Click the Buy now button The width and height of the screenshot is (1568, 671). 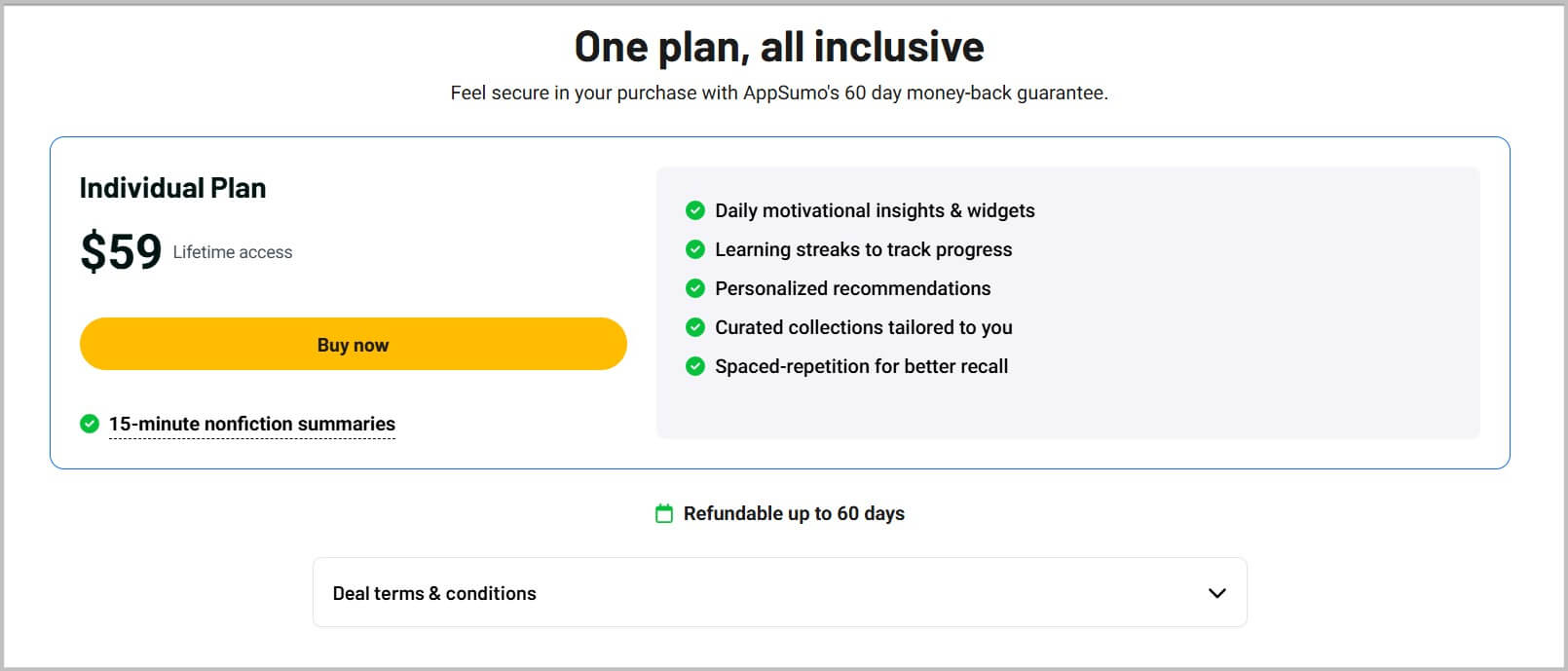pos(353,344)
